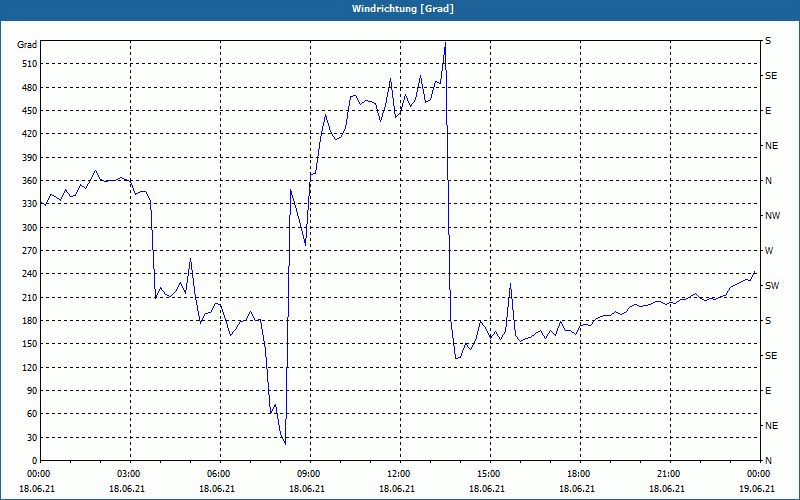Select the 30 y-axis tick label

click(x=32, y=437)
